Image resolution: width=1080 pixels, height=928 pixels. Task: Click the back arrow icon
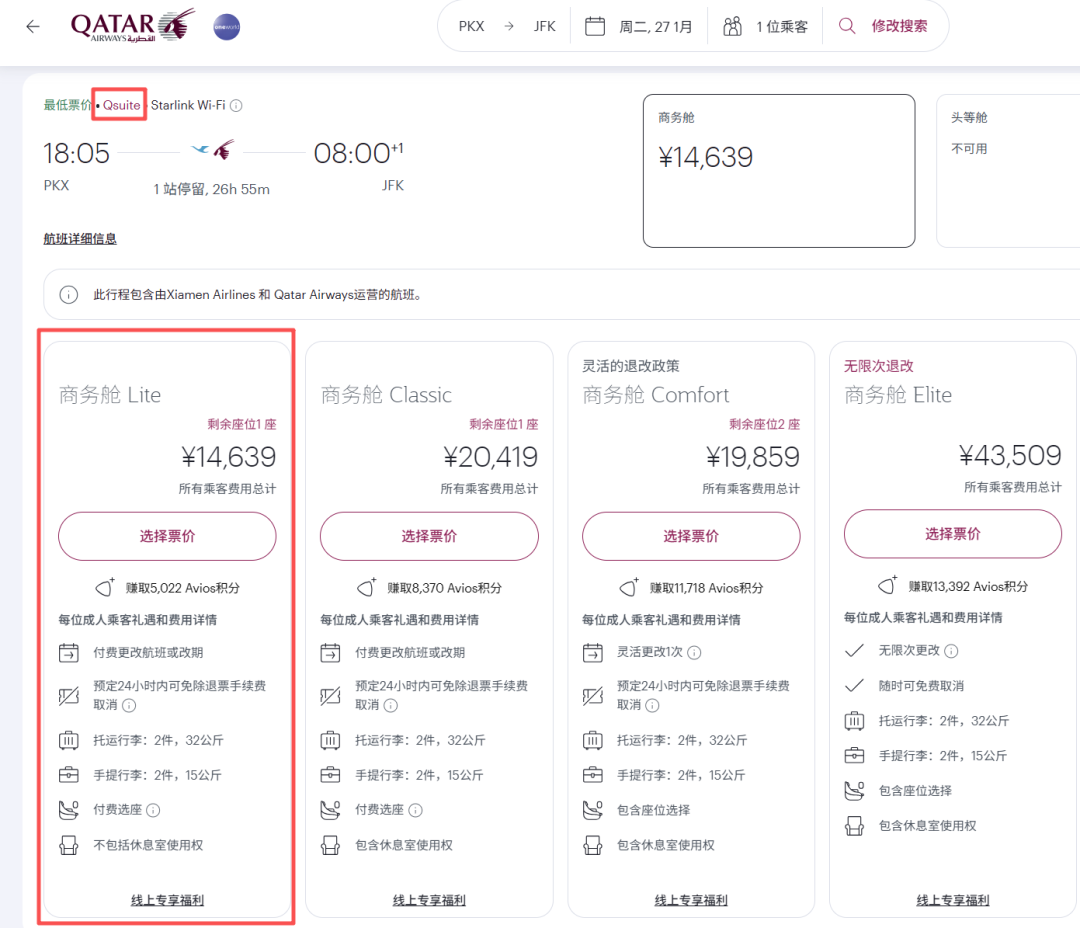(x=33, y=27)
